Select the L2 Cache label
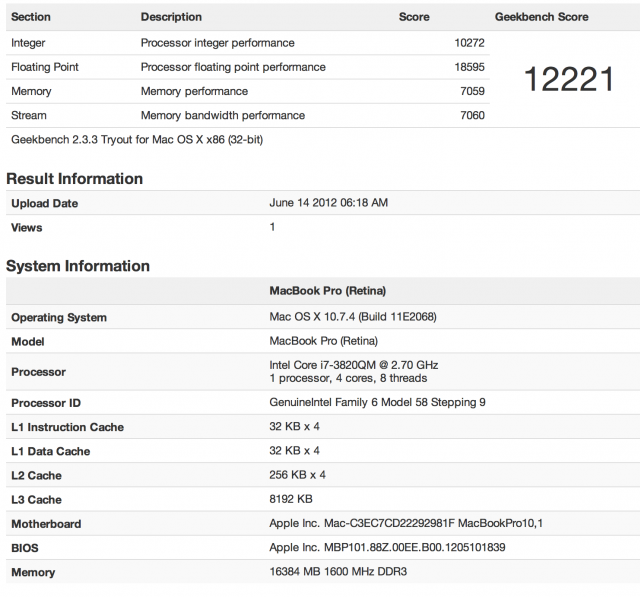640x597 pixels. 36,476
